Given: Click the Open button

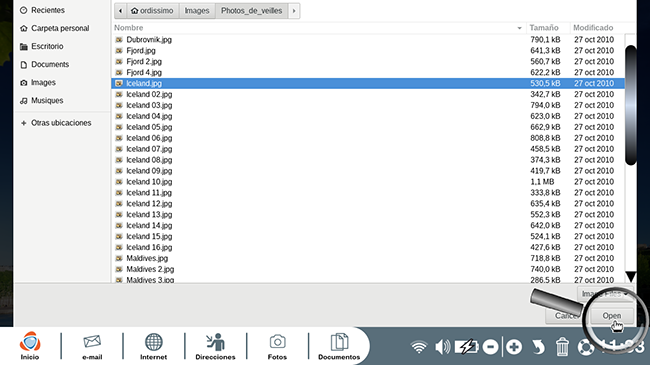Looking at the screenshot, I should point(611,316).
